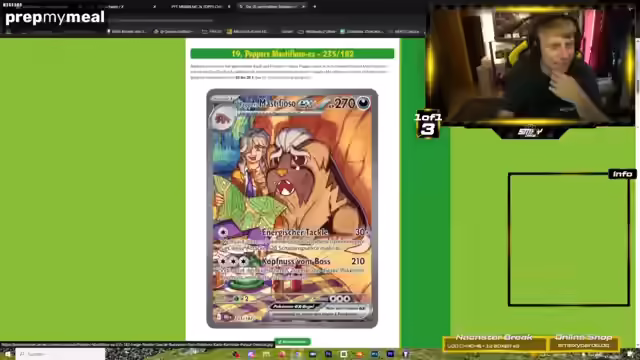640x360 pixels.
Task: Open the white square outline taskbar icon
Action: [344, 354]
